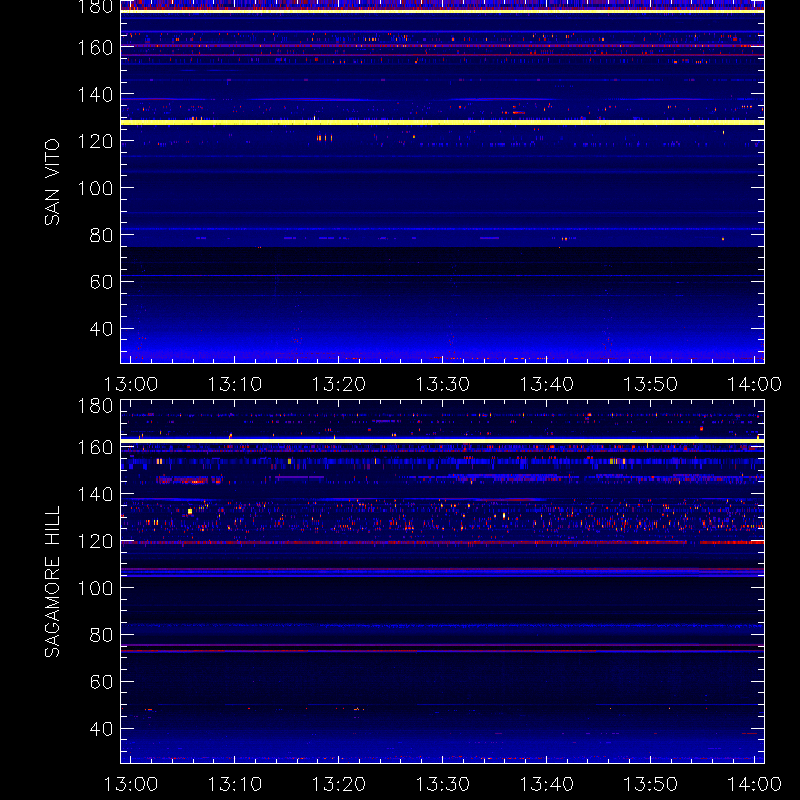Click 13:10 time label below Sagamore Hill plot
This screenshot has width=800, height=800.
click(x=235, y=784)
